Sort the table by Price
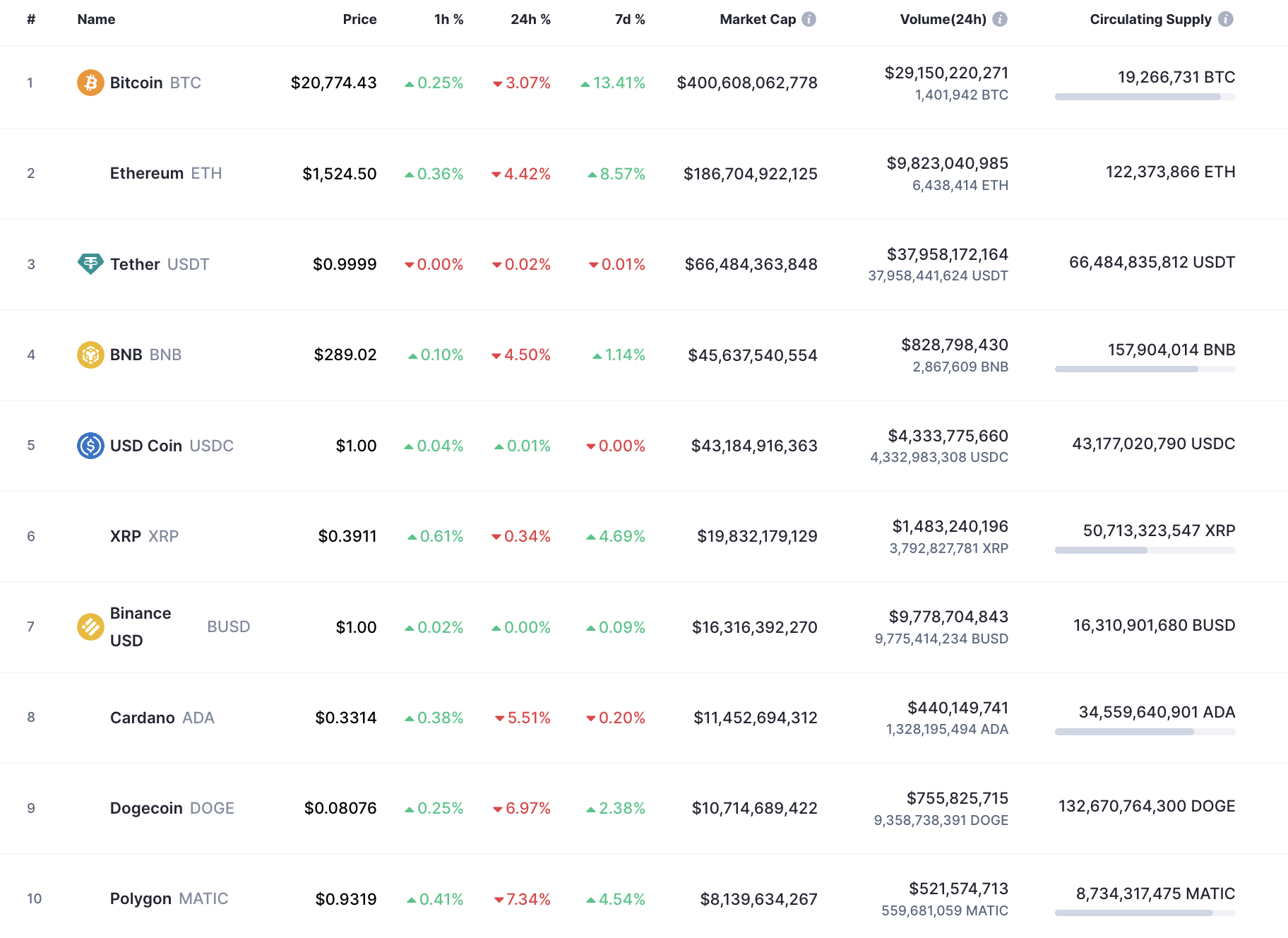 pos(359,19)
